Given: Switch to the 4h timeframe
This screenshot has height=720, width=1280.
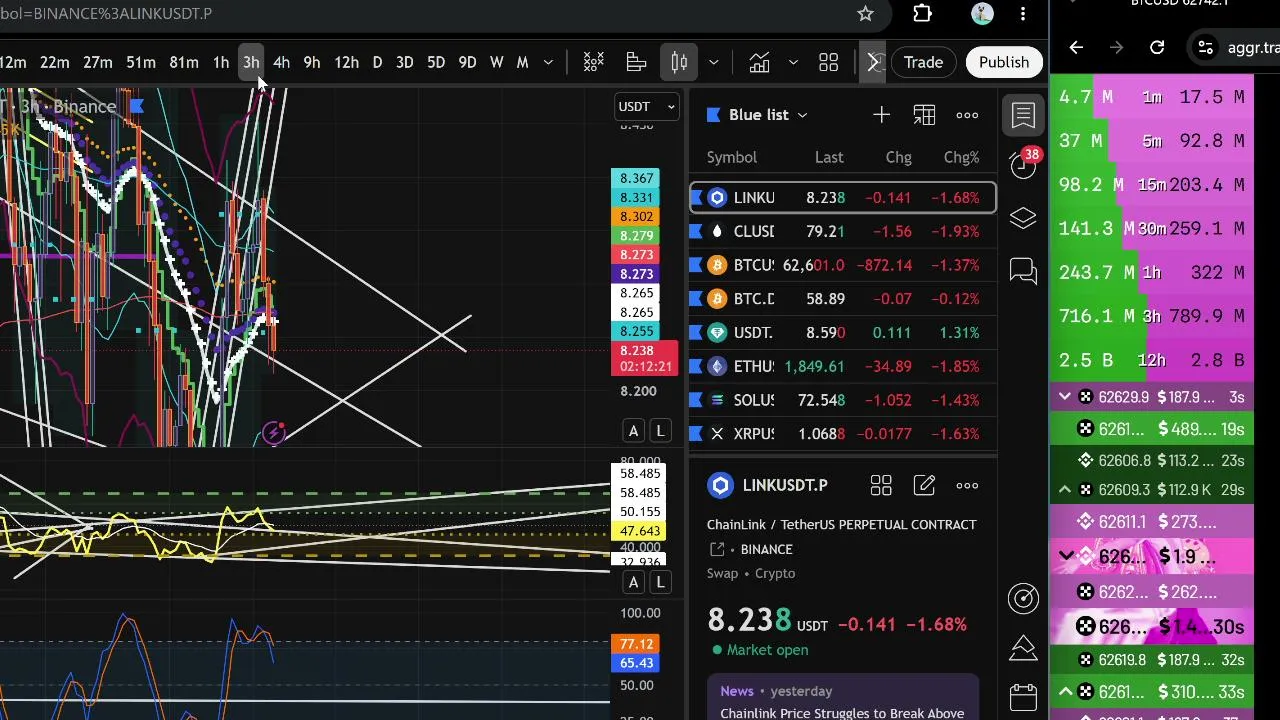Looking at the screenshot, I should (281, 63).
